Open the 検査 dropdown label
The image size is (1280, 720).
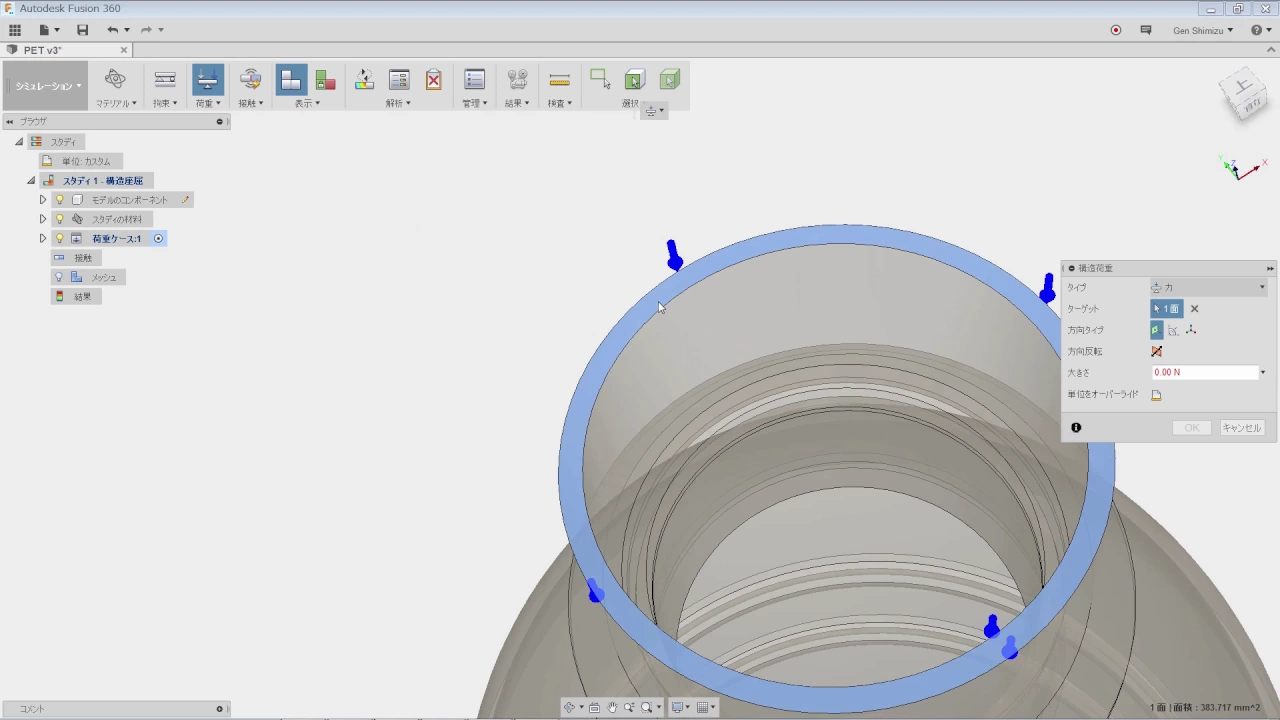(x=559, y=103)
